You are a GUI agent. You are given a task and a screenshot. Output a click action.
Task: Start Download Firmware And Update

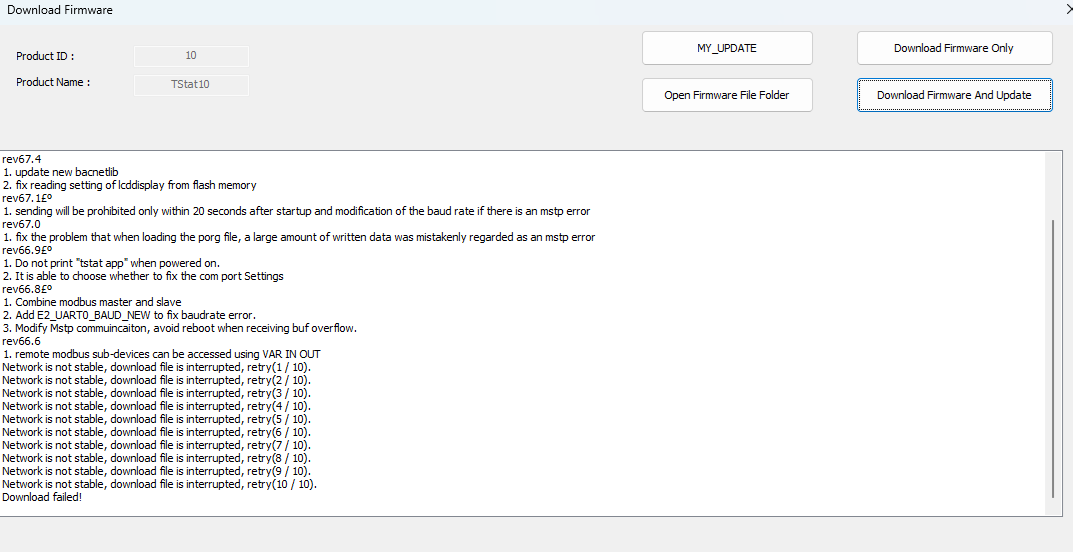pyautogui.click(x=954, y=95)
